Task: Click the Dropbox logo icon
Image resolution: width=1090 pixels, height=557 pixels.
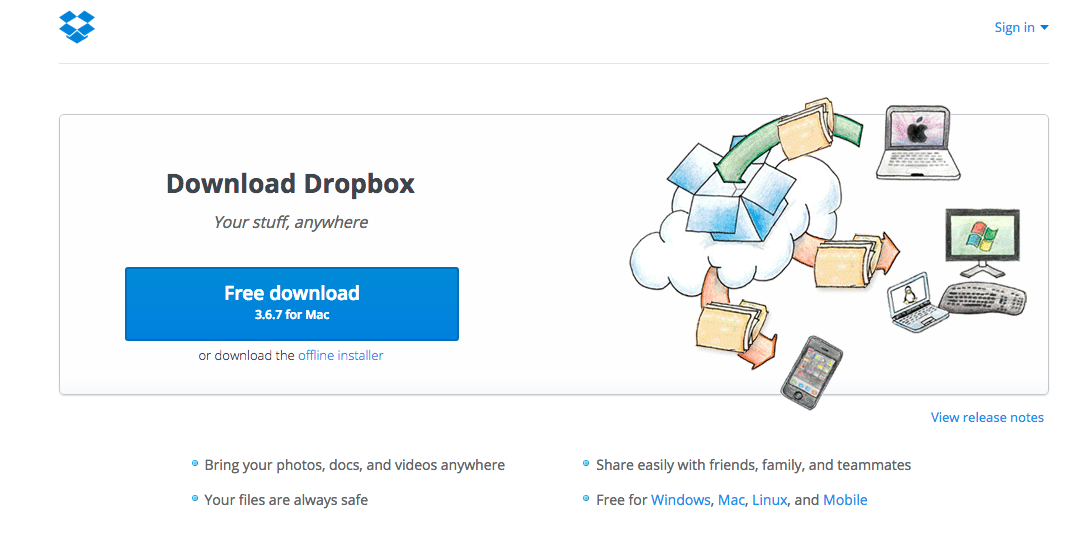Action: (x=77, y=27)
